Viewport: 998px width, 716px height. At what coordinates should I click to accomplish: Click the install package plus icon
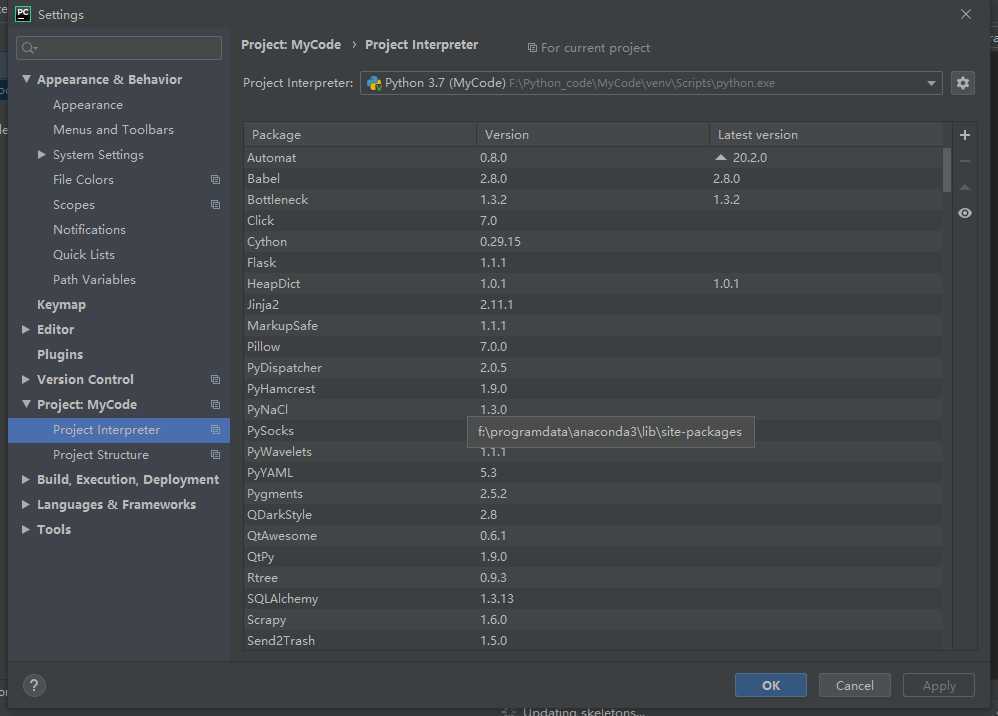tap(965, 135)
